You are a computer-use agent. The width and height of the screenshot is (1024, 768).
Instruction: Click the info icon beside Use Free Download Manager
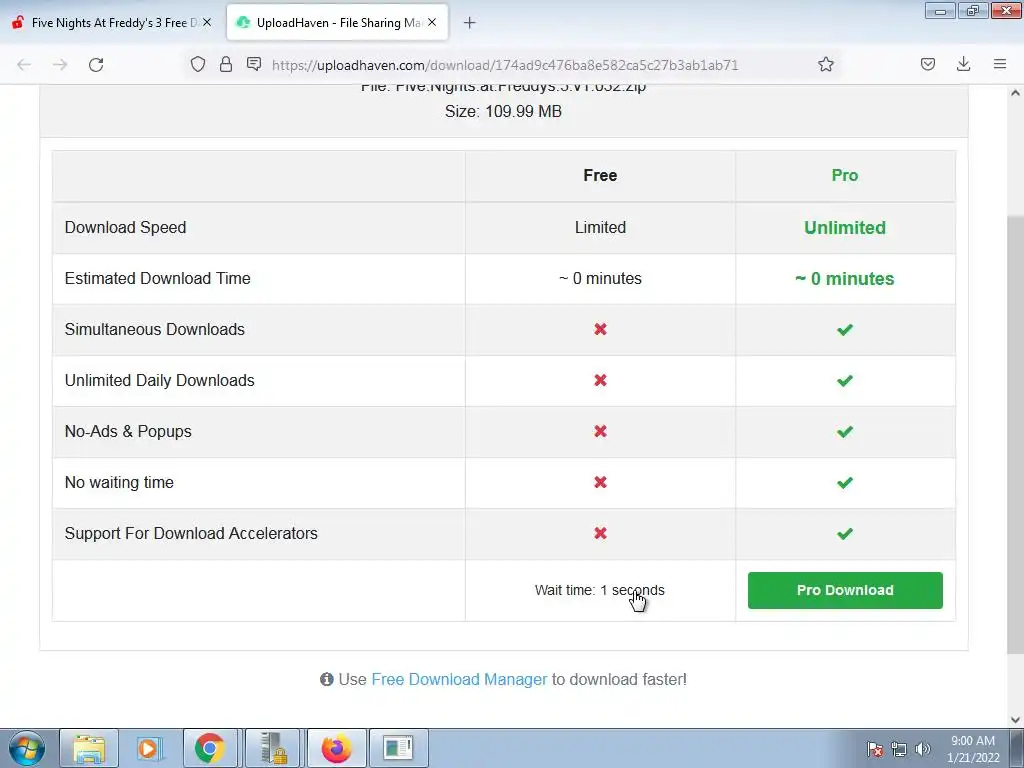[327, 679]
